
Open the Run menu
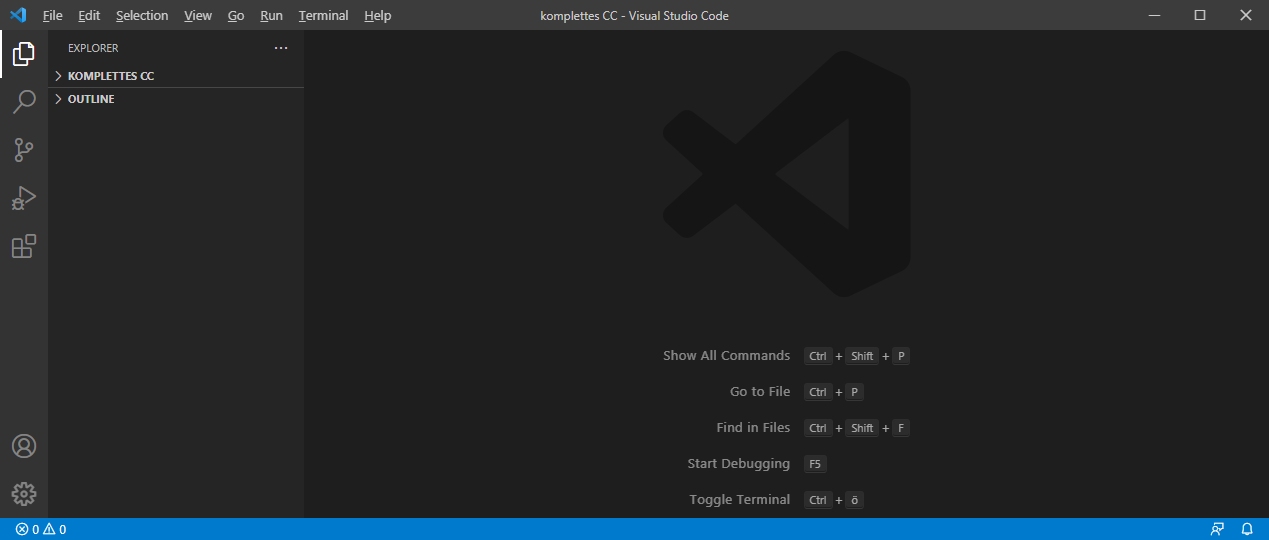pos(271,15)
